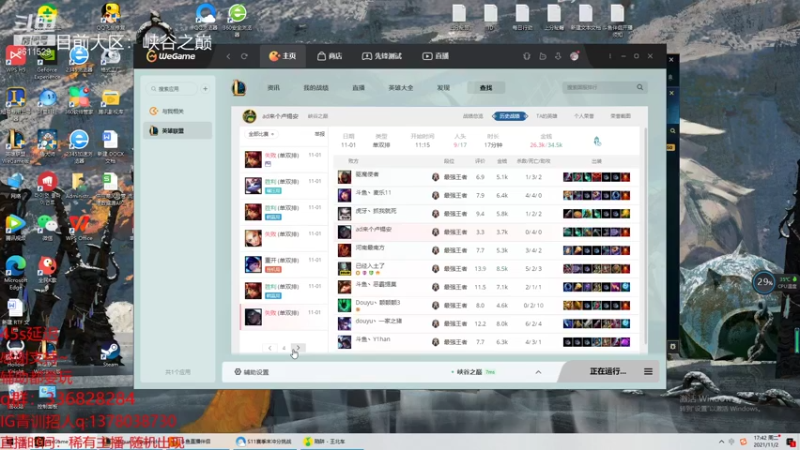This screenshot has width=800, height=450.
Task: Click player name 斗鱼丶Y1han
Action: pos(373,339)
